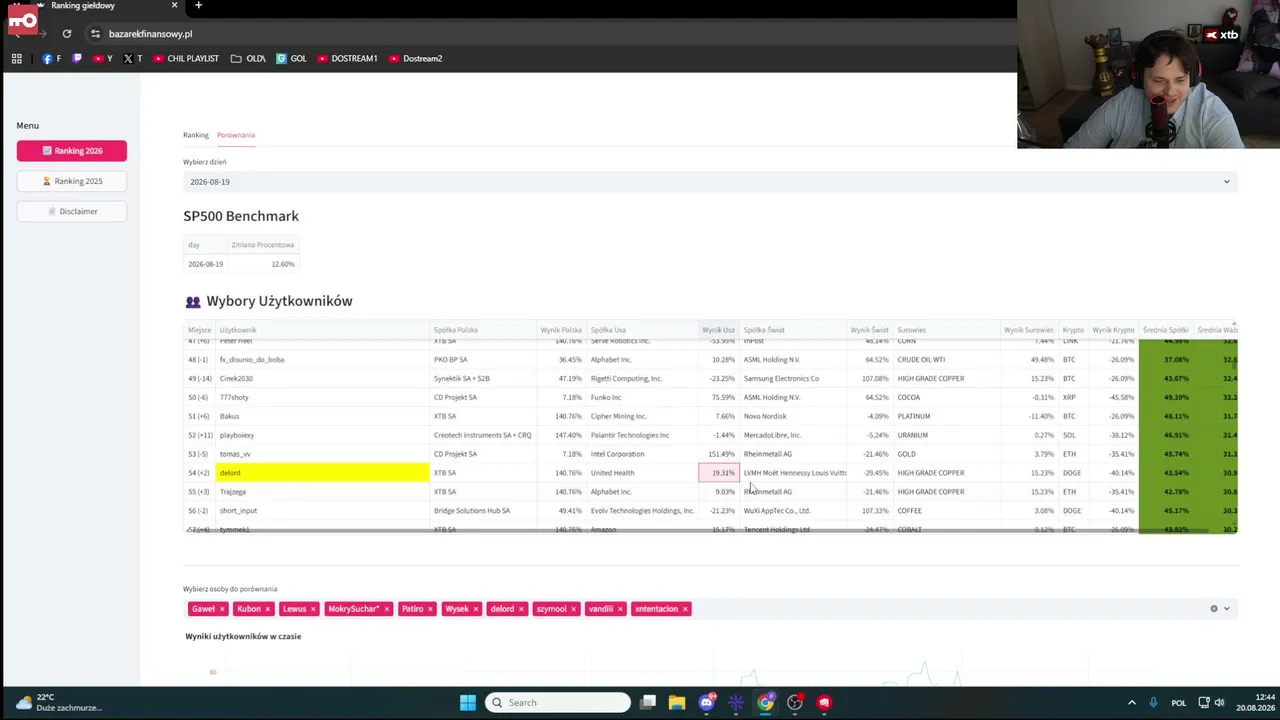Open the Twitch bookmark icon
The width and height of the screenshot is (1280, 720).
[x=77, y=59]
